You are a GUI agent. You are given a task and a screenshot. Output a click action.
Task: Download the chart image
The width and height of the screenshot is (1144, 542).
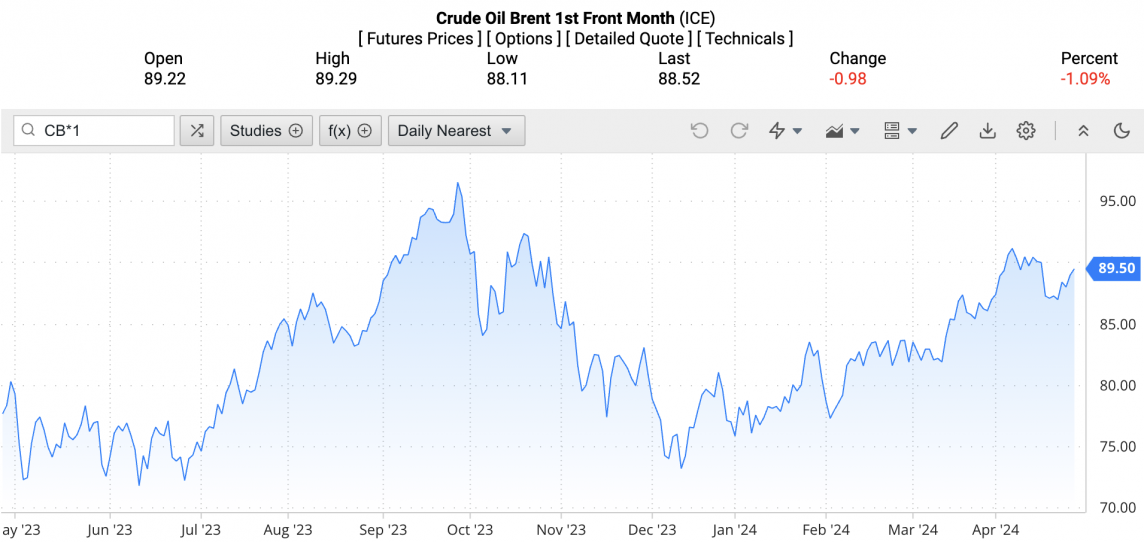point(987,131)
